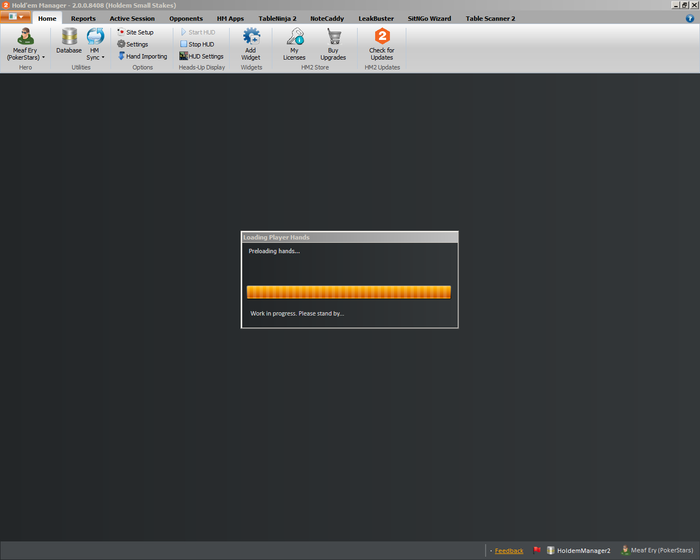Screen dimensions: 700x560
Task: Click the HoldemManager2 database status entry
Action: [x=579, y=551]
